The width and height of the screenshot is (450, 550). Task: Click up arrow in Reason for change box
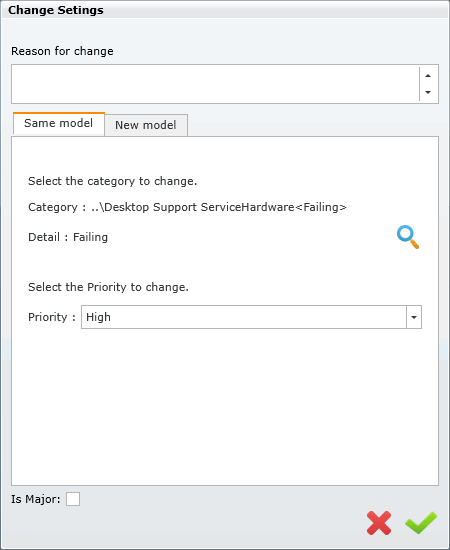[428, 76]
